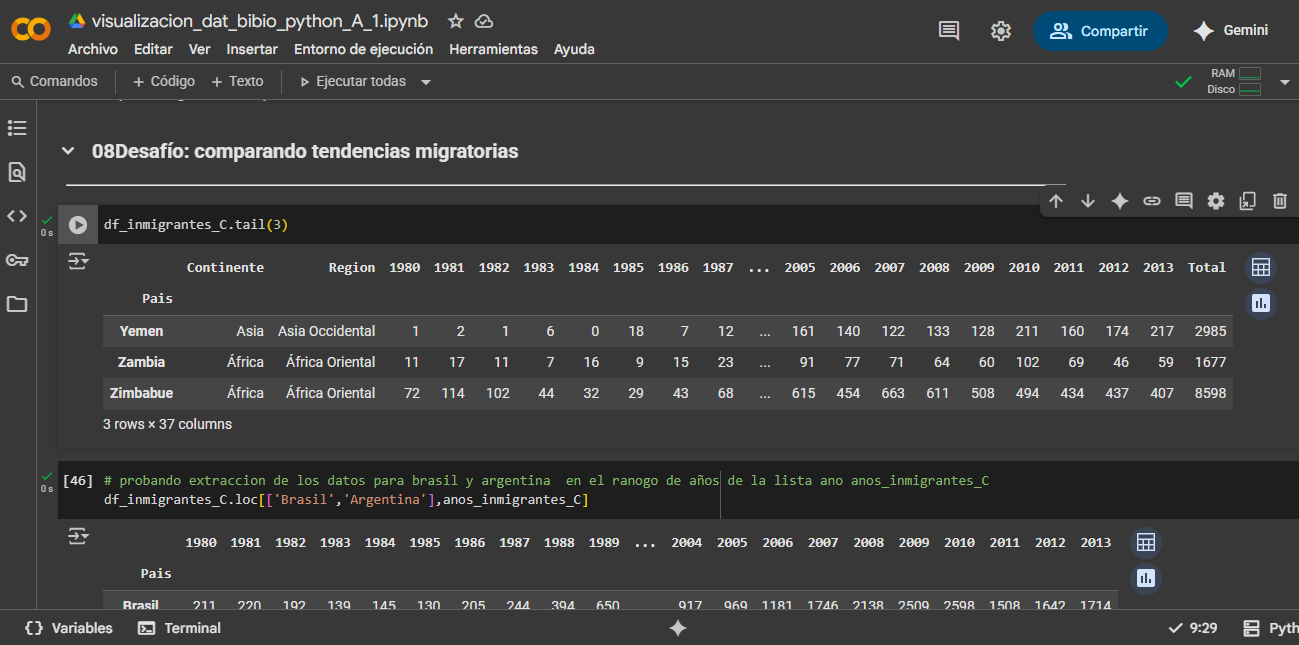1299x645 pixels.
Task: Click the total value 8598
Action: (x=1210, y=393)
